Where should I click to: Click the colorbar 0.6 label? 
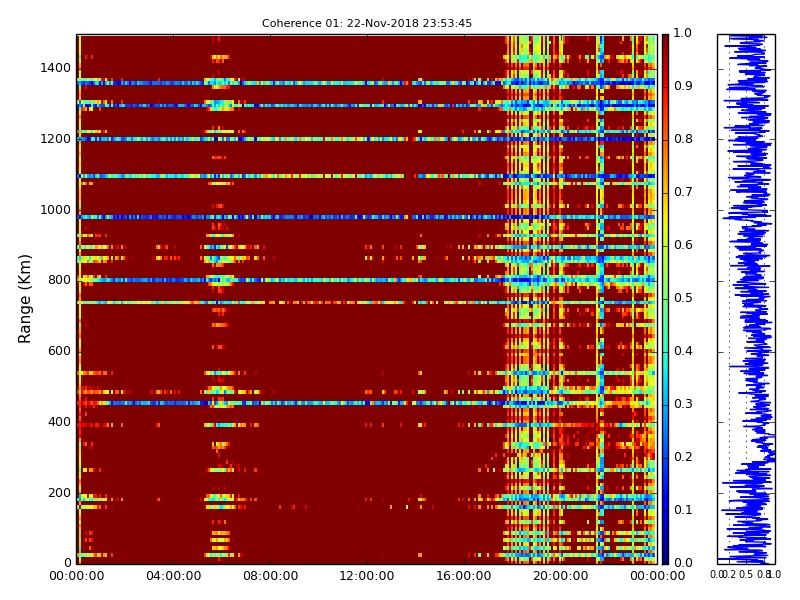click(683, 245)
